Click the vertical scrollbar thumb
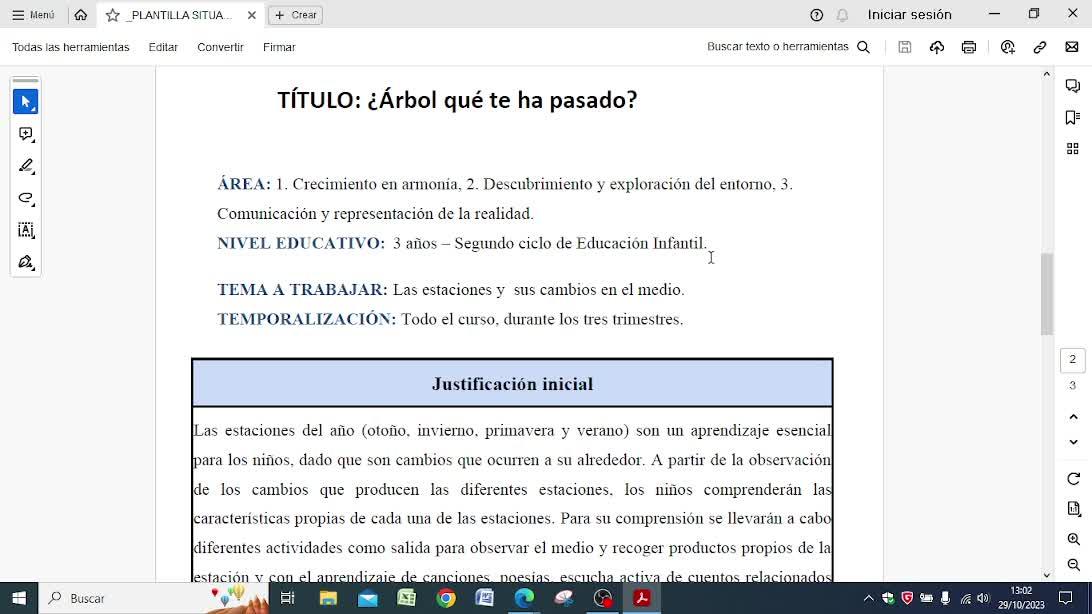 [1046, 294]
